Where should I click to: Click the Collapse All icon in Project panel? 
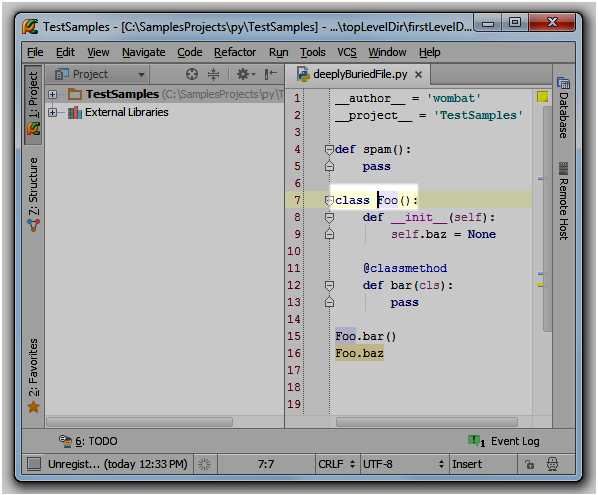coord(214,74)
